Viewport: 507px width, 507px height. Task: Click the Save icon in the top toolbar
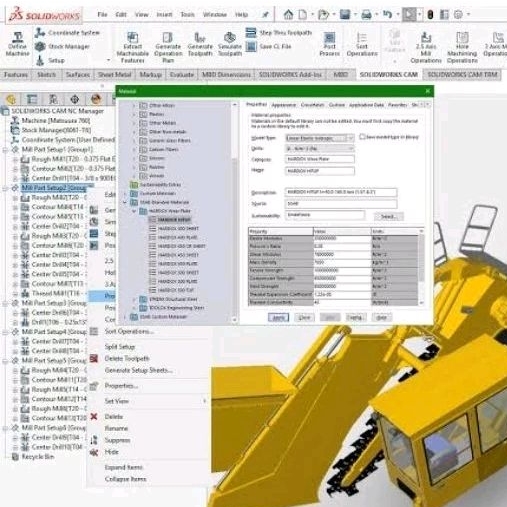click(x=345, y=14)
